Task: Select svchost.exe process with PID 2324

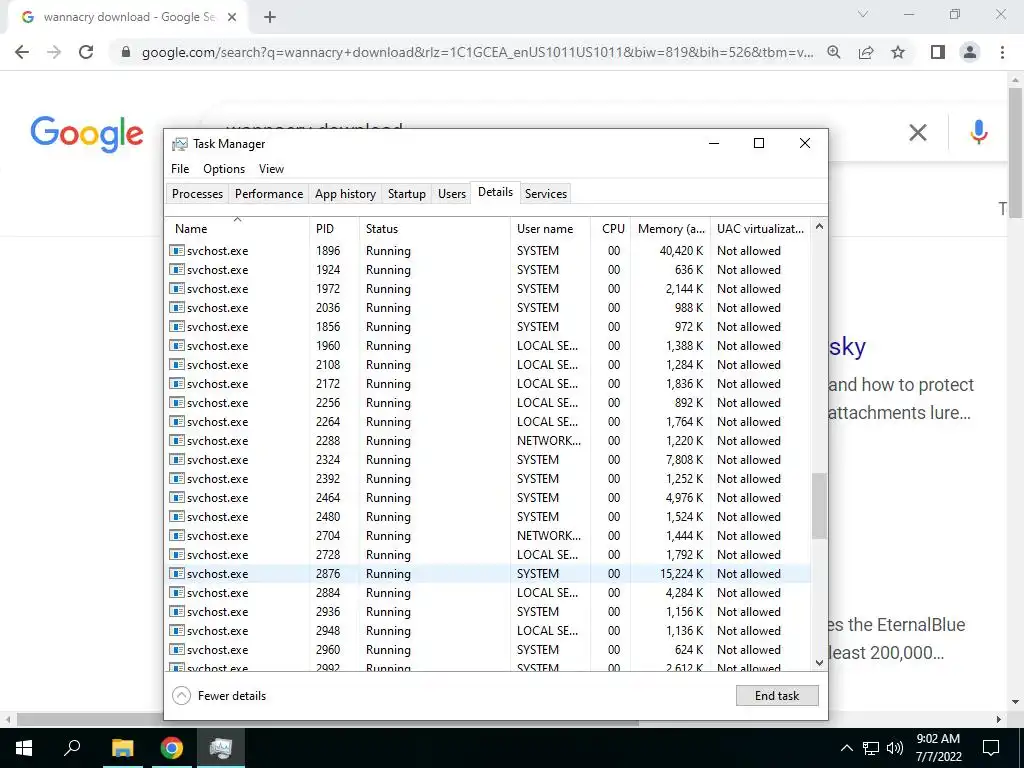Action: 488,460
